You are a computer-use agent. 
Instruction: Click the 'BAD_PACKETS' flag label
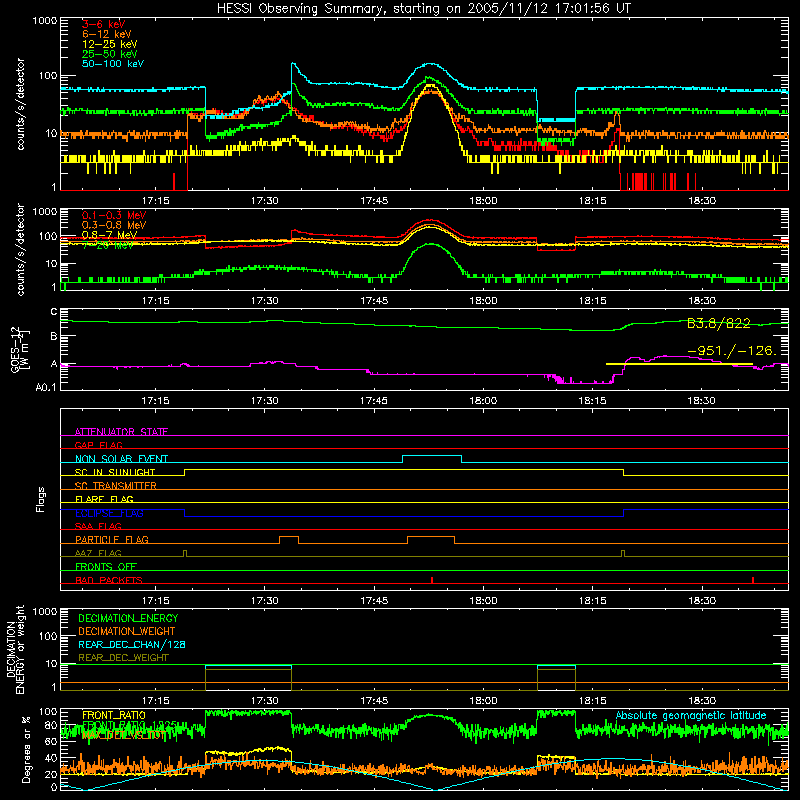click(109, 580)
